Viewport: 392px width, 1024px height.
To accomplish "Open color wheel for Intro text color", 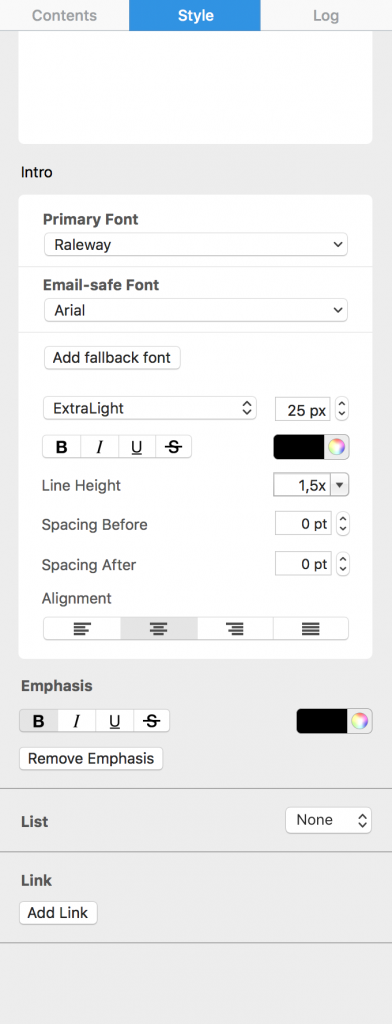I will 336,447.
